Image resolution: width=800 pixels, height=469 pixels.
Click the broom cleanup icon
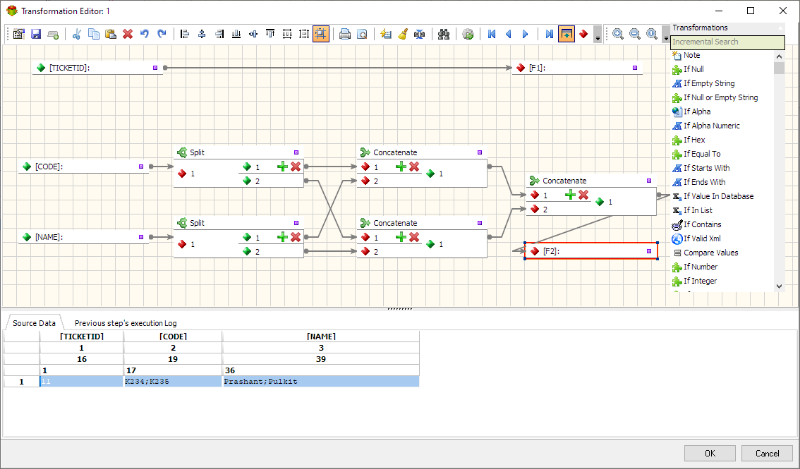(403, 34)
